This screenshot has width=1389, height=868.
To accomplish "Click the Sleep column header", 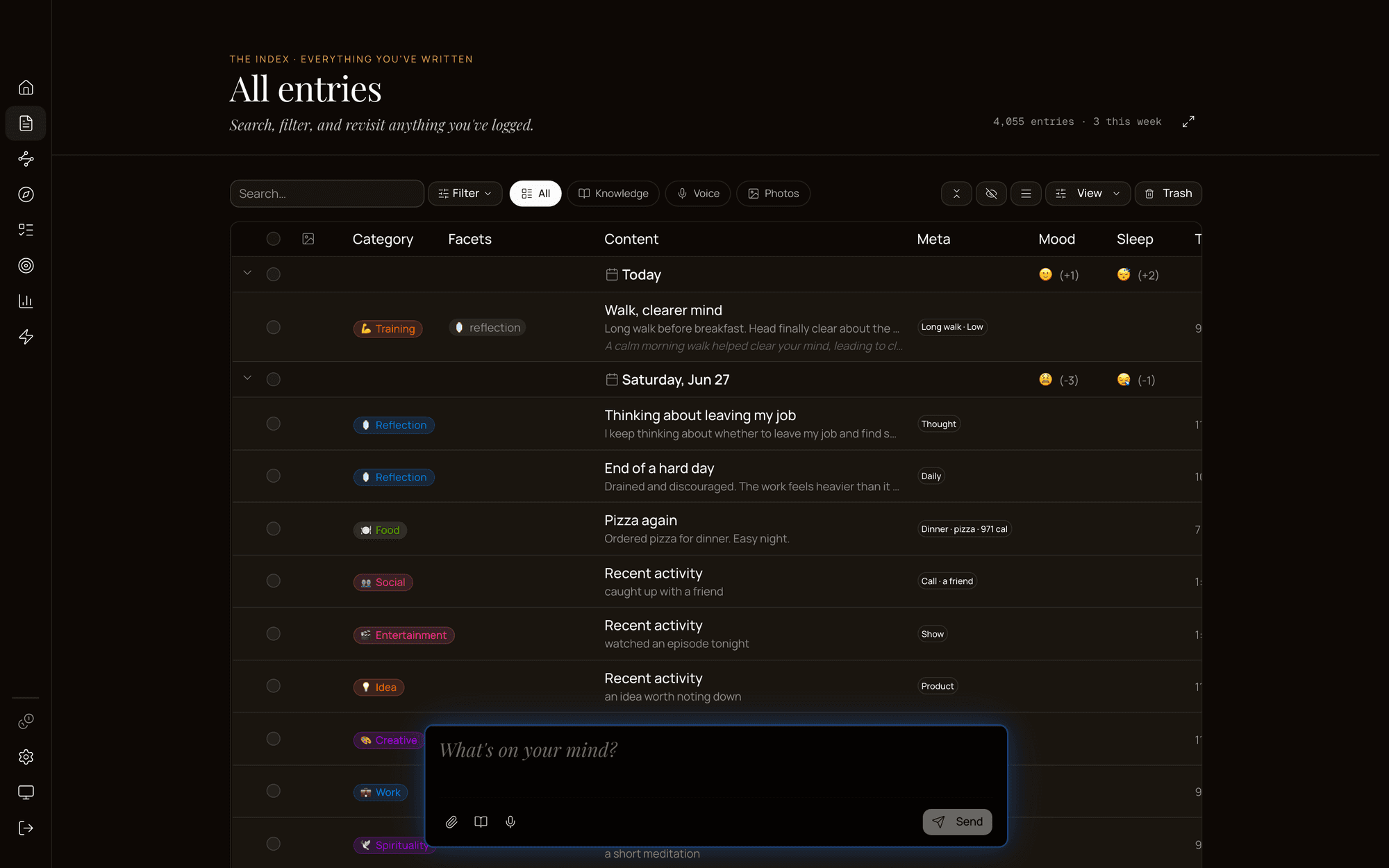I will pos(1135,239).
